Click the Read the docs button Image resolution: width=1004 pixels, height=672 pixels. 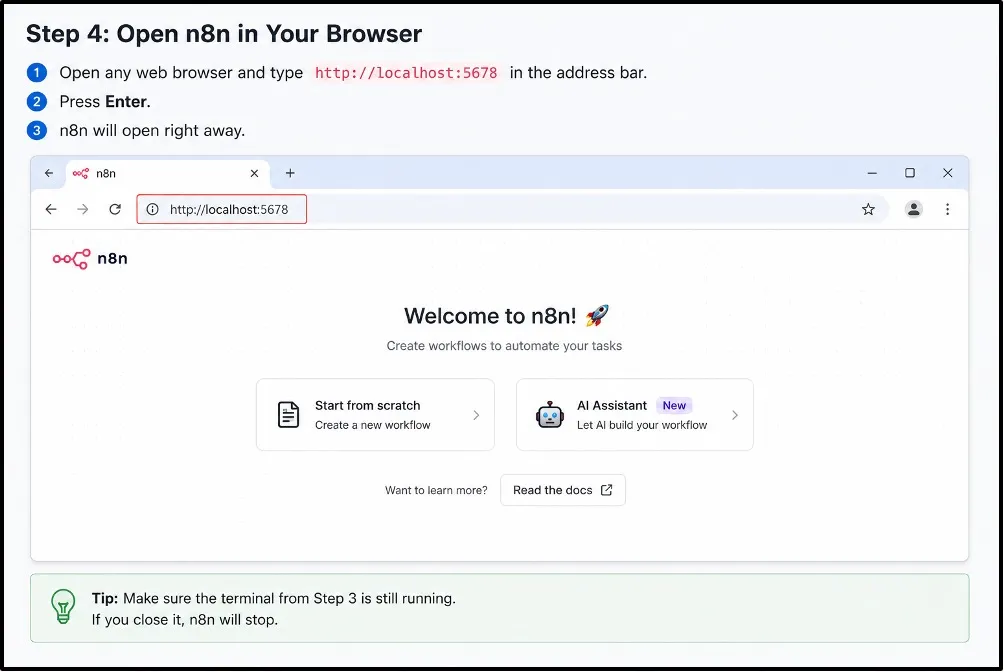[x=563, y=490]
